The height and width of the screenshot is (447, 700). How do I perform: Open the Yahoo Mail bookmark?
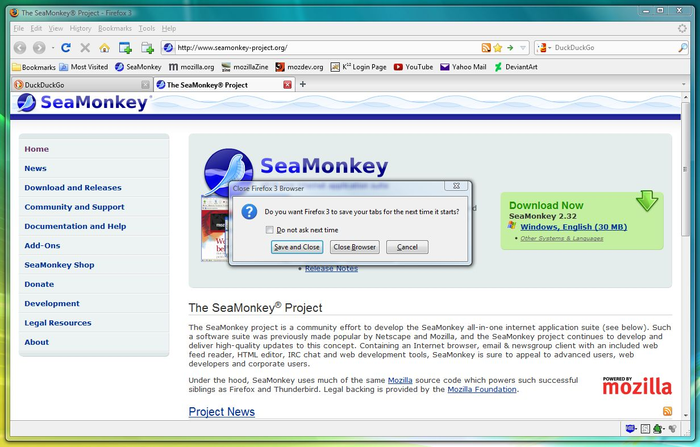[x=463, y=67]
